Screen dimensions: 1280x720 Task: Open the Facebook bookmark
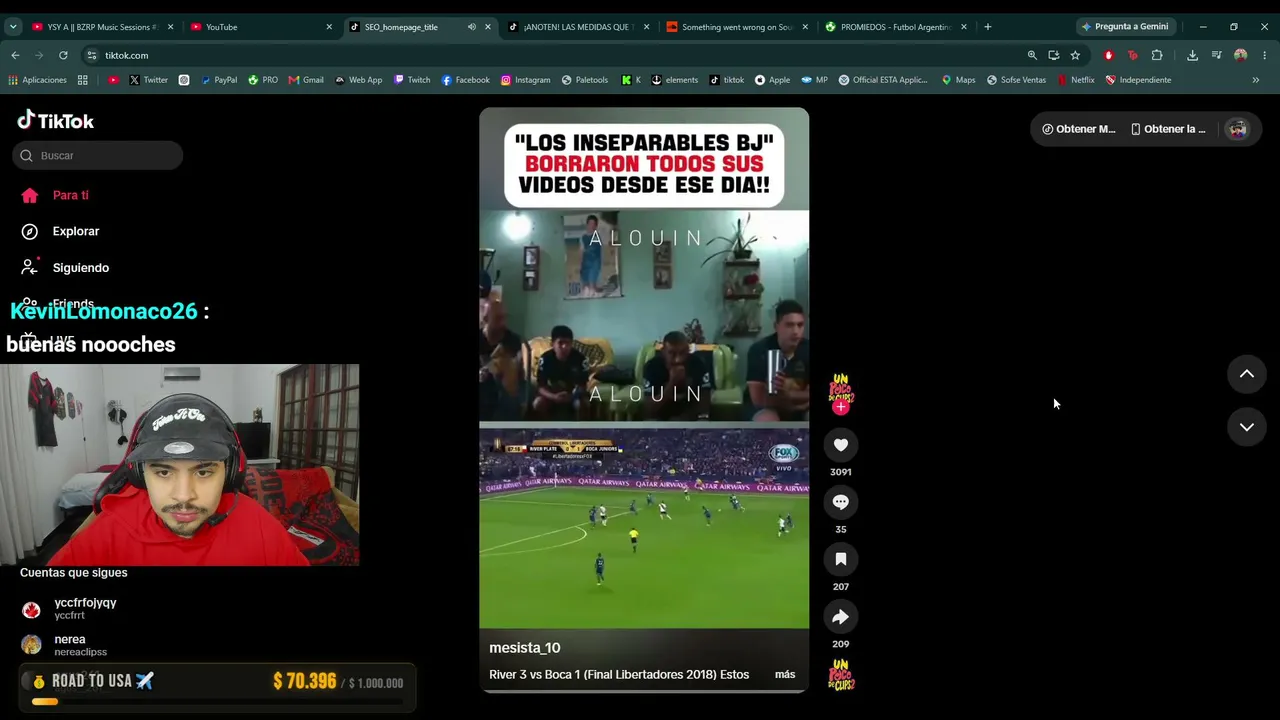coord(465,80)
